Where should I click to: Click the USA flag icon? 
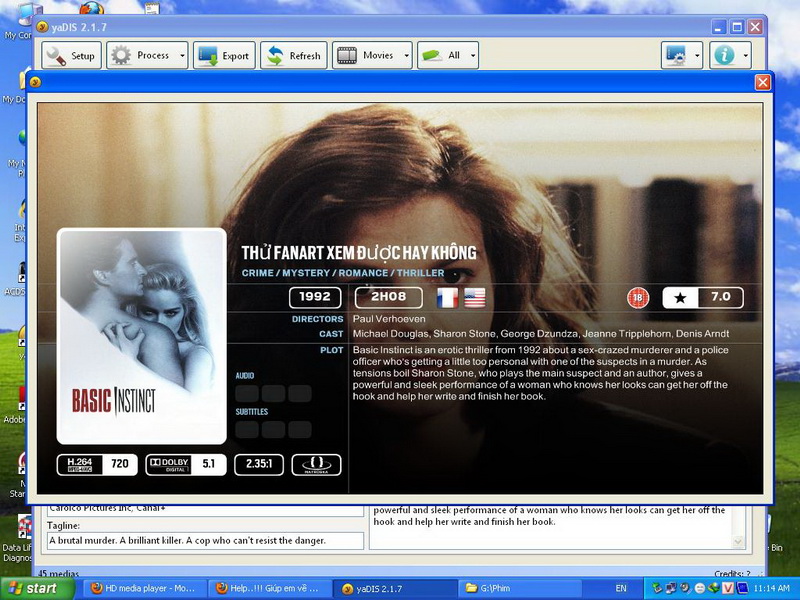(474, 297)
